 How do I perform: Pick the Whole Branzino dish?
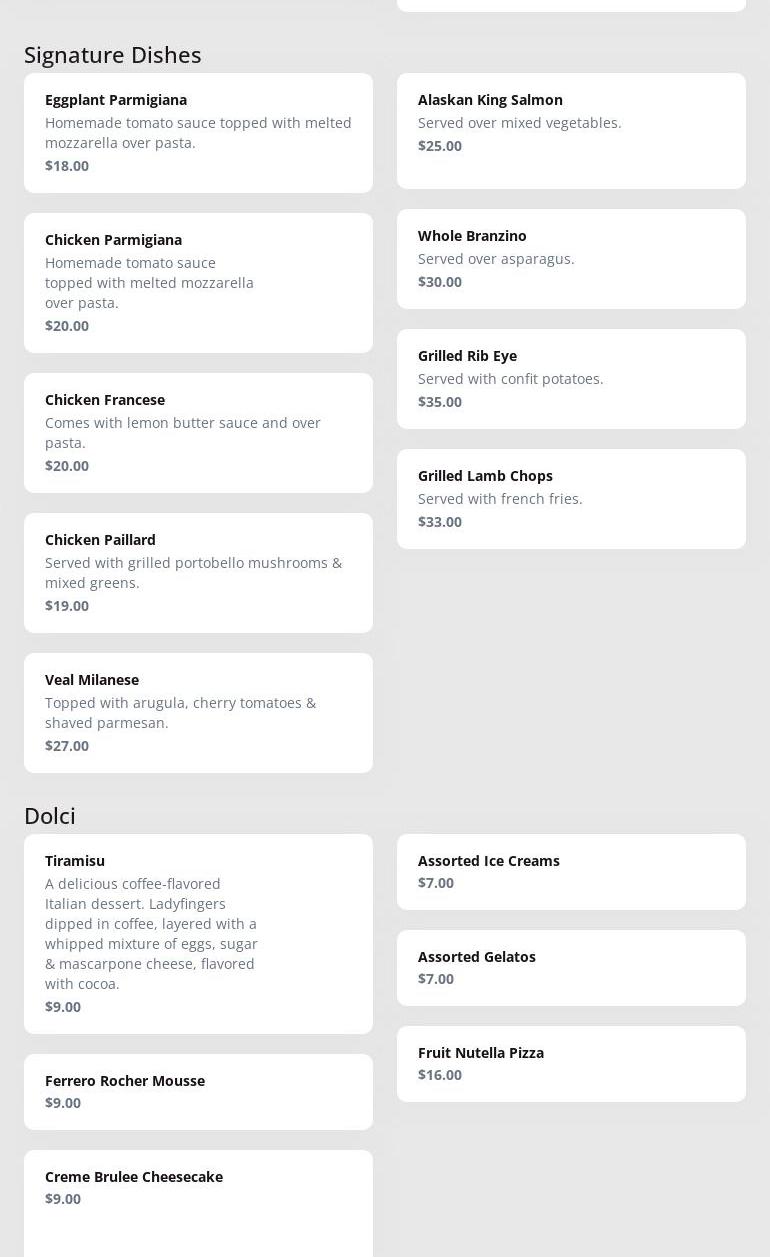571,258
